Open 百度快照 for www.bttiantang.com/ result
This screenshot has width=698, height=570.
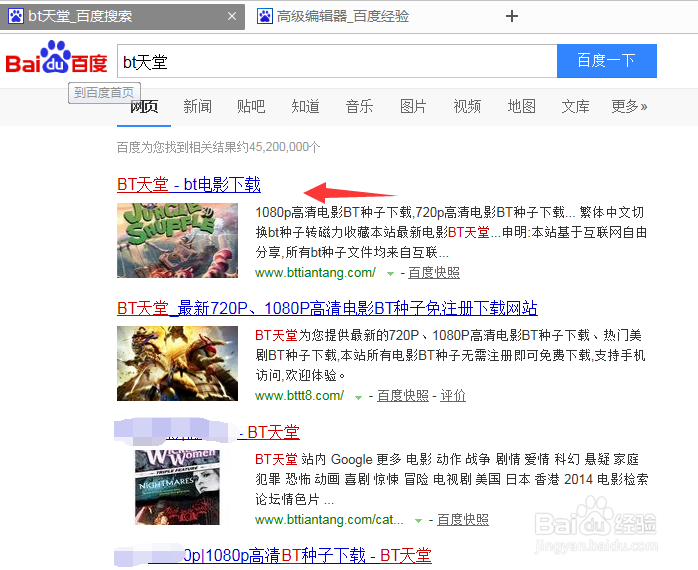[x=434, y=273]
